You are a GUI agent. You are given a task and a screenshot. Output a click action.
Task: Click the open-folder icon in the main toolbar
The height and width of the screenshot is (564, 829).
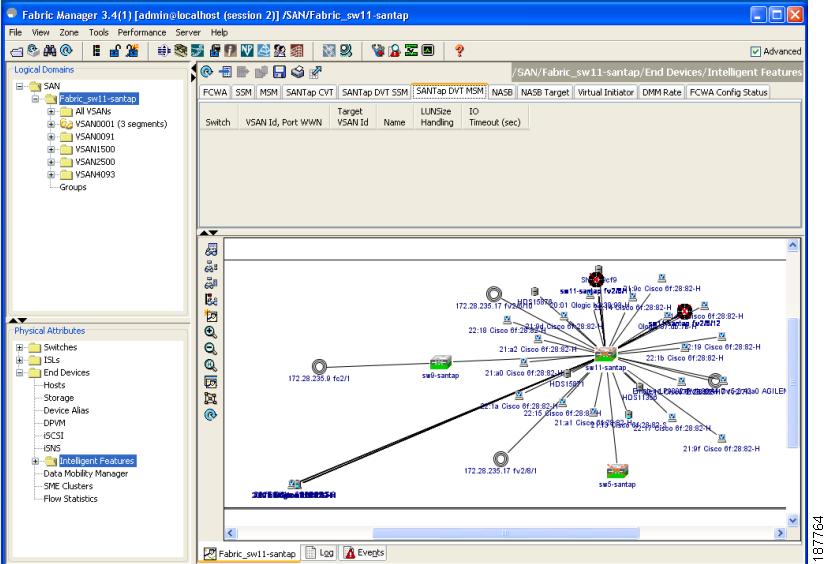pos(16,51)
